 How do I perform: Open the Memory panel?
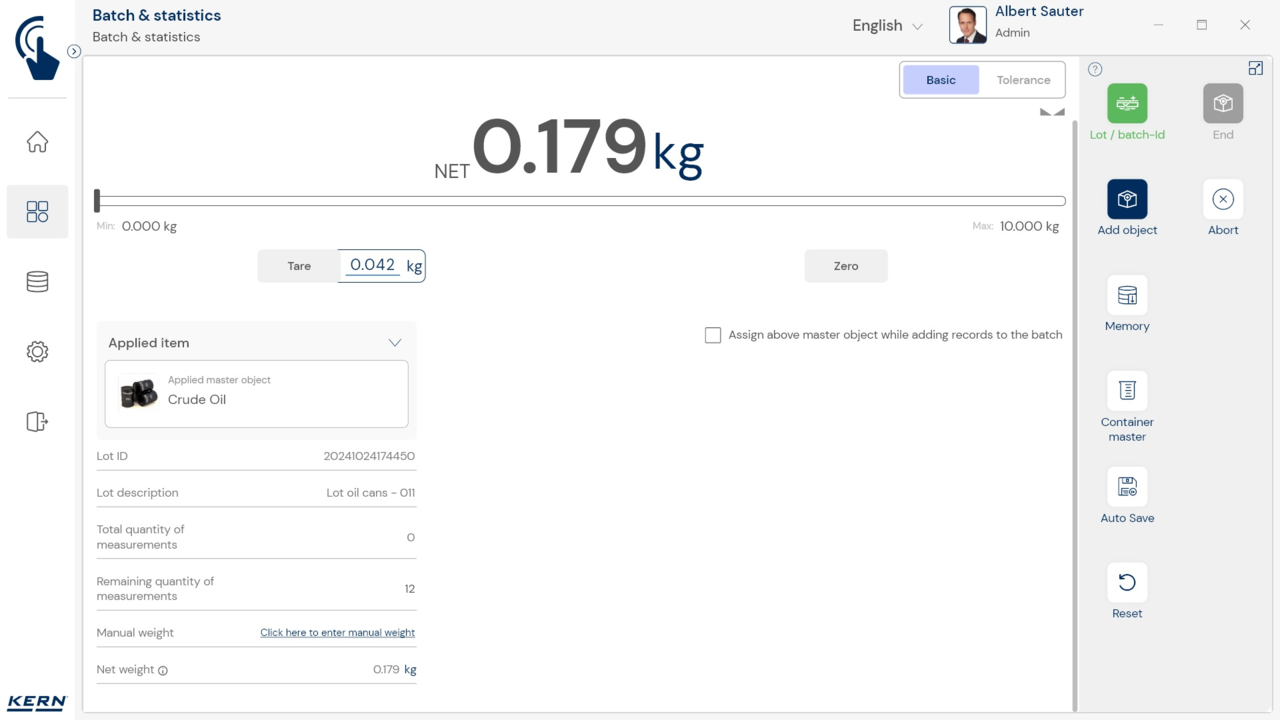1127,295
